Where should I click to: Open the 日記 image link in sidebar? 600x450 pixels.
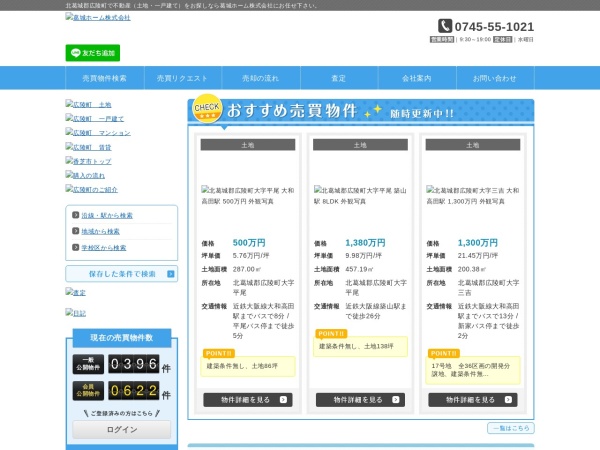(75, 313)
